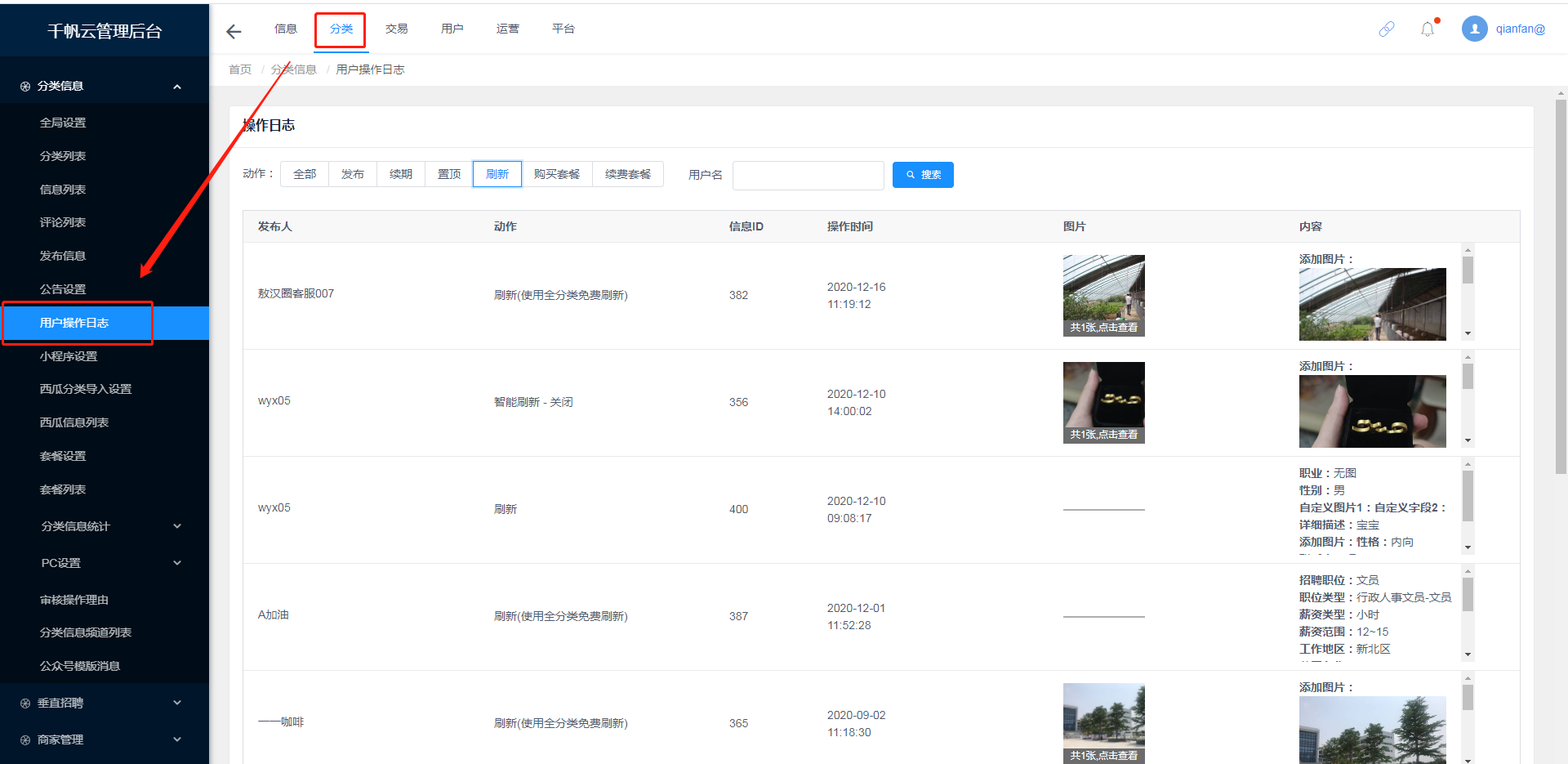Expand the 分类信息统计 submenu
The width and height of the screenshot is (1568, 764).
(x=177, y=526)
